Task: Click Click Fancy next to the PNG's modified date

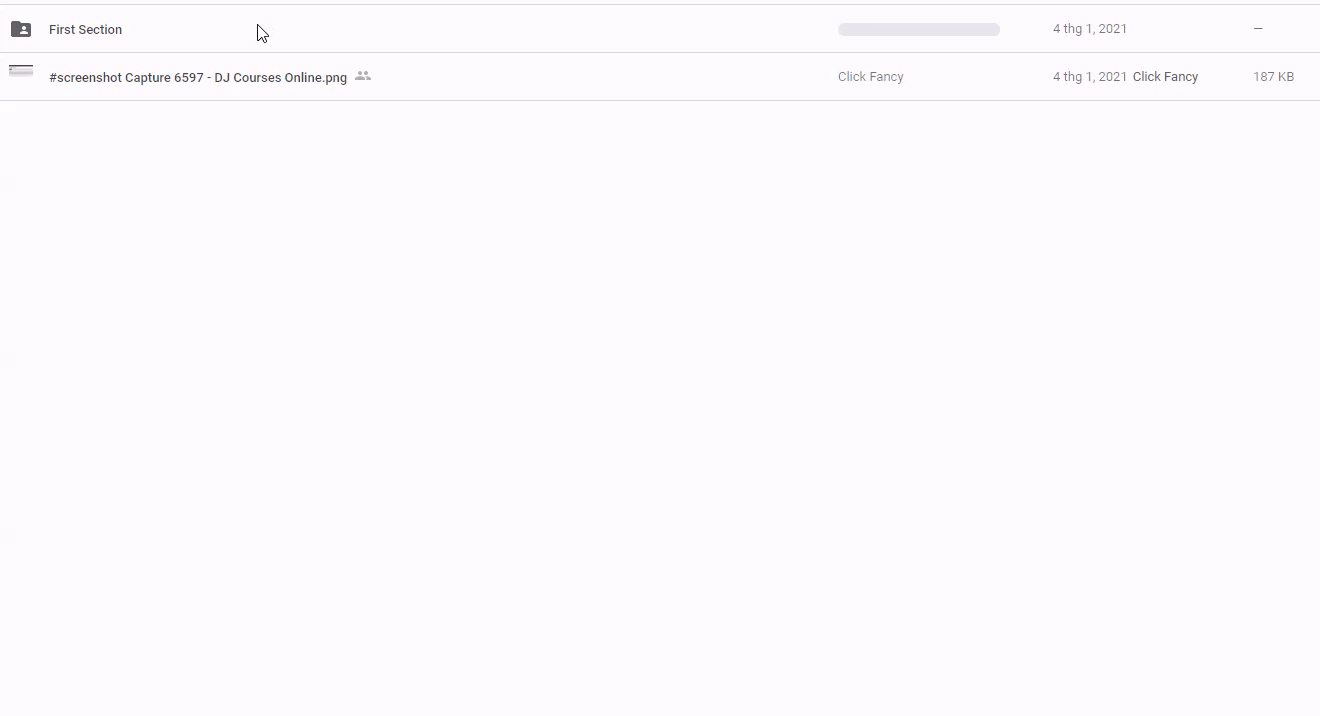Action: click(1165, 77)
